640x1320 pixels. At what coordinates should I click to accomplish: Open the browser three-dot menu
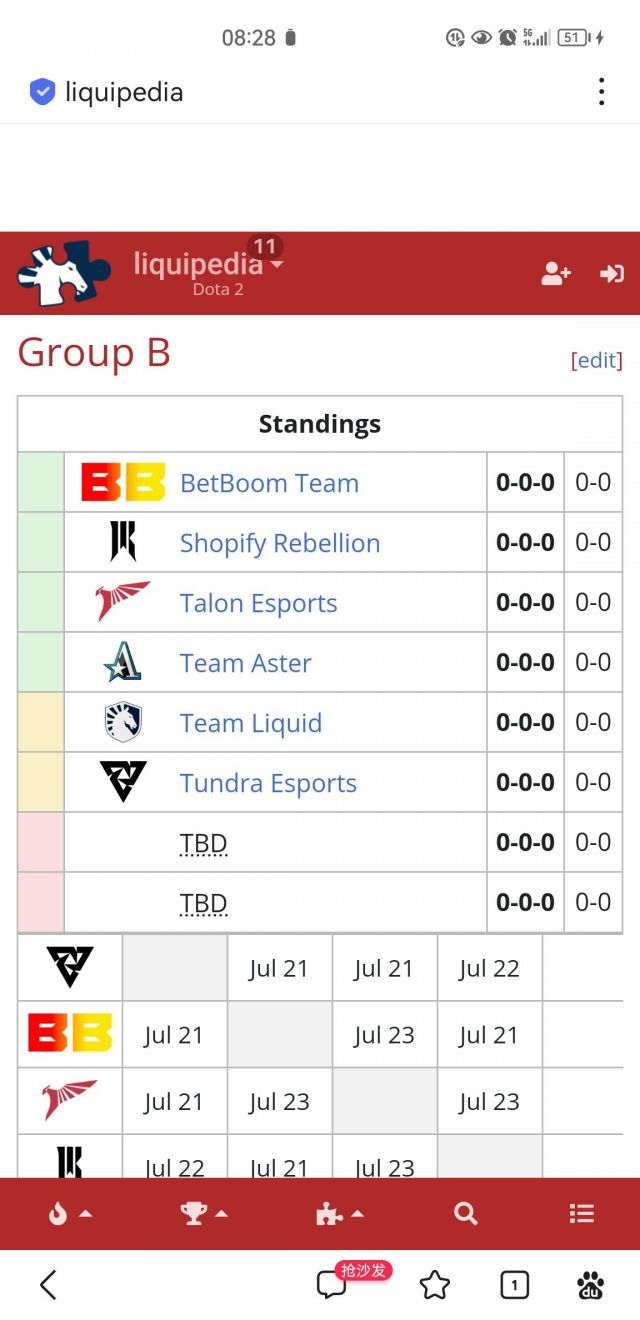click(x=601, y=92)
